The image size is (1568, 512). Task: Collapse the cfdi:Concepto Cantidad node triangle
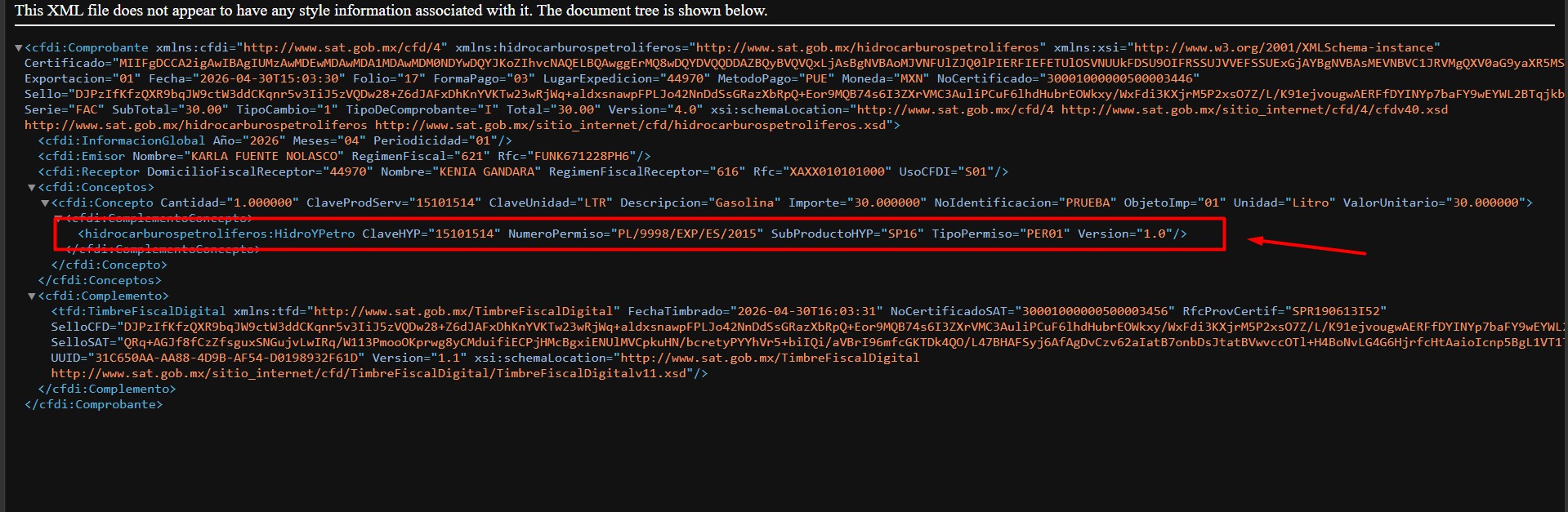(x=45, y=203)
